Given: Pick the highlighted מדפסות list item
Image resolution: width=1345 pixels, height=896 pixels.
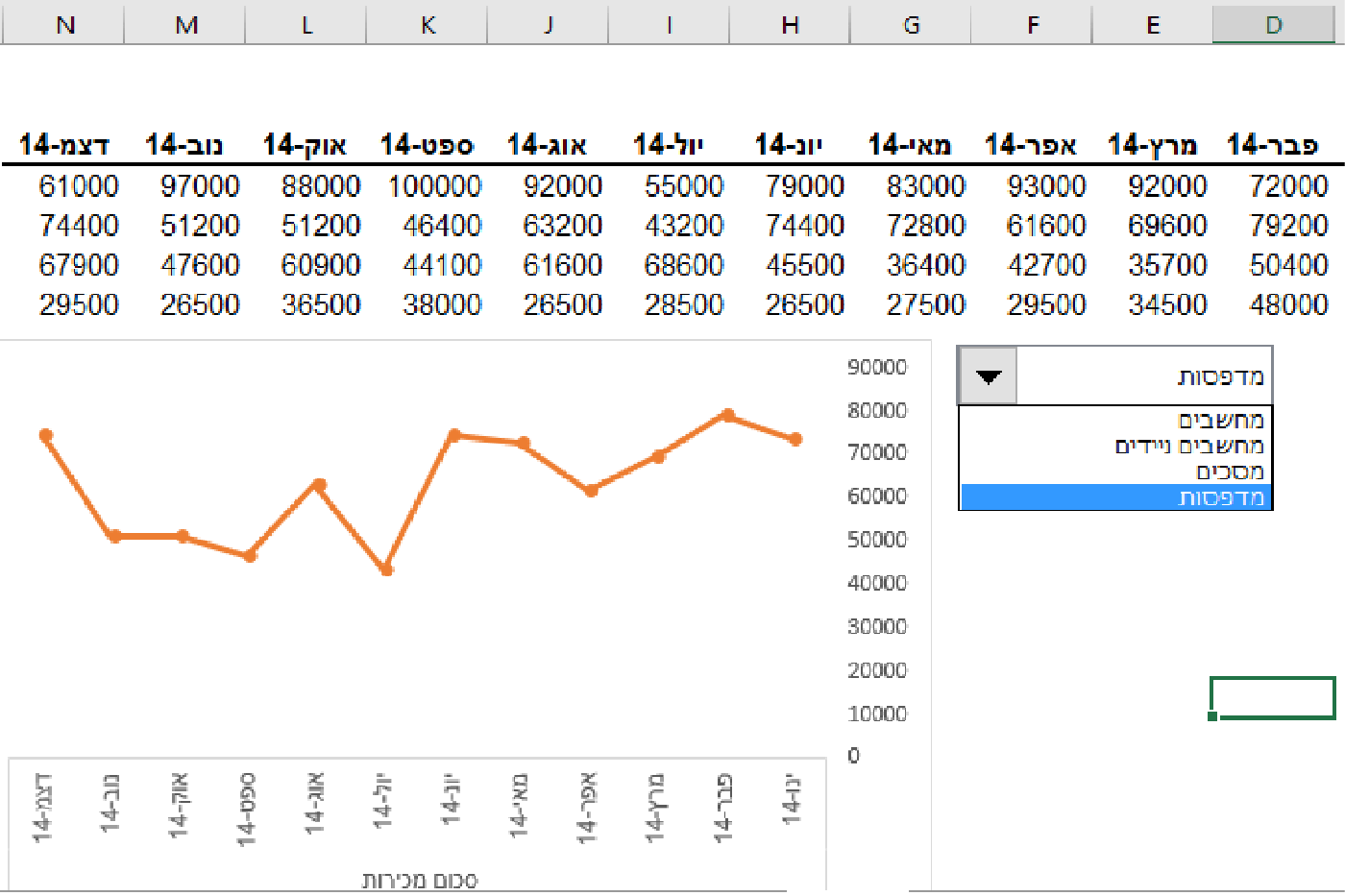Looking at the screenshot, I should tap(1115, 496).
